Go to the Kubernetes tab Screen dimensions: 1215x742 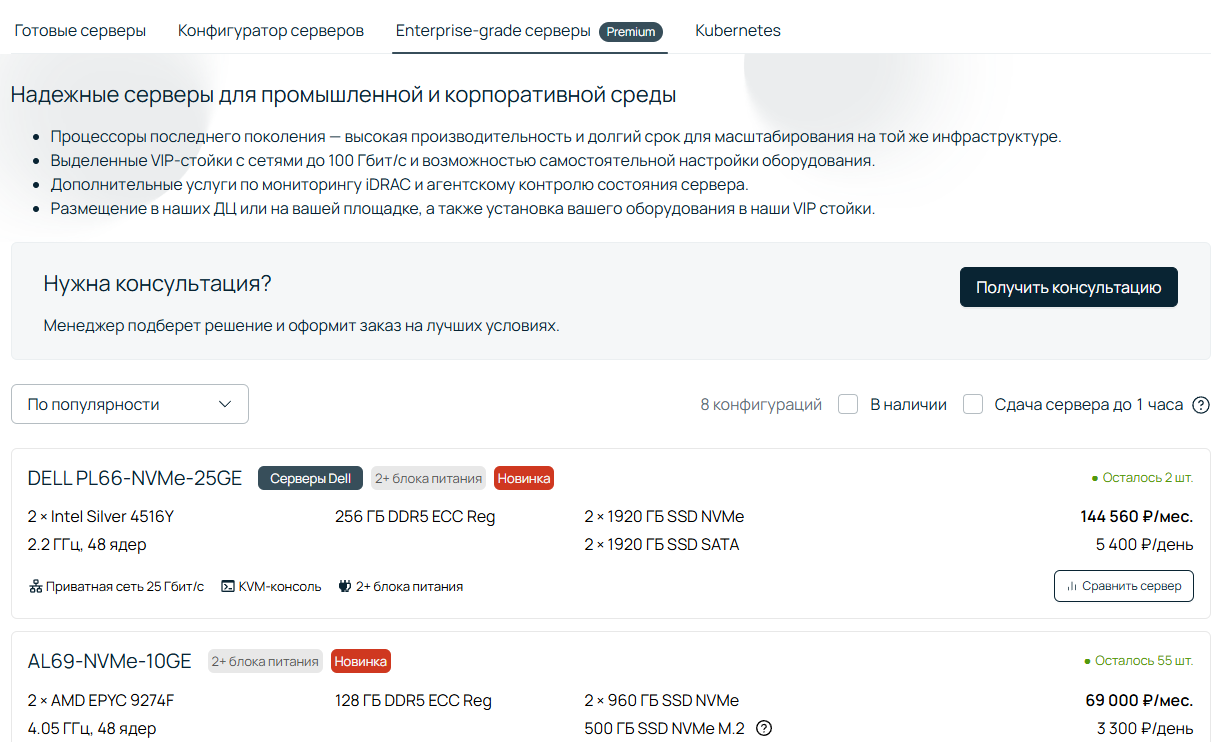(x=738, y=31)
